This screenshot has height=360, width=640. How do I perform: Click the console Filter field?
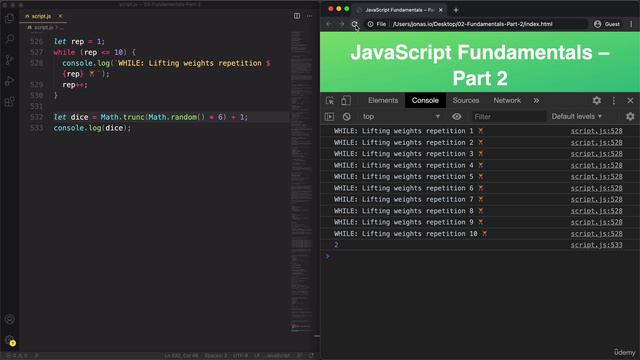pyautogui.click(x=508, y=117)
